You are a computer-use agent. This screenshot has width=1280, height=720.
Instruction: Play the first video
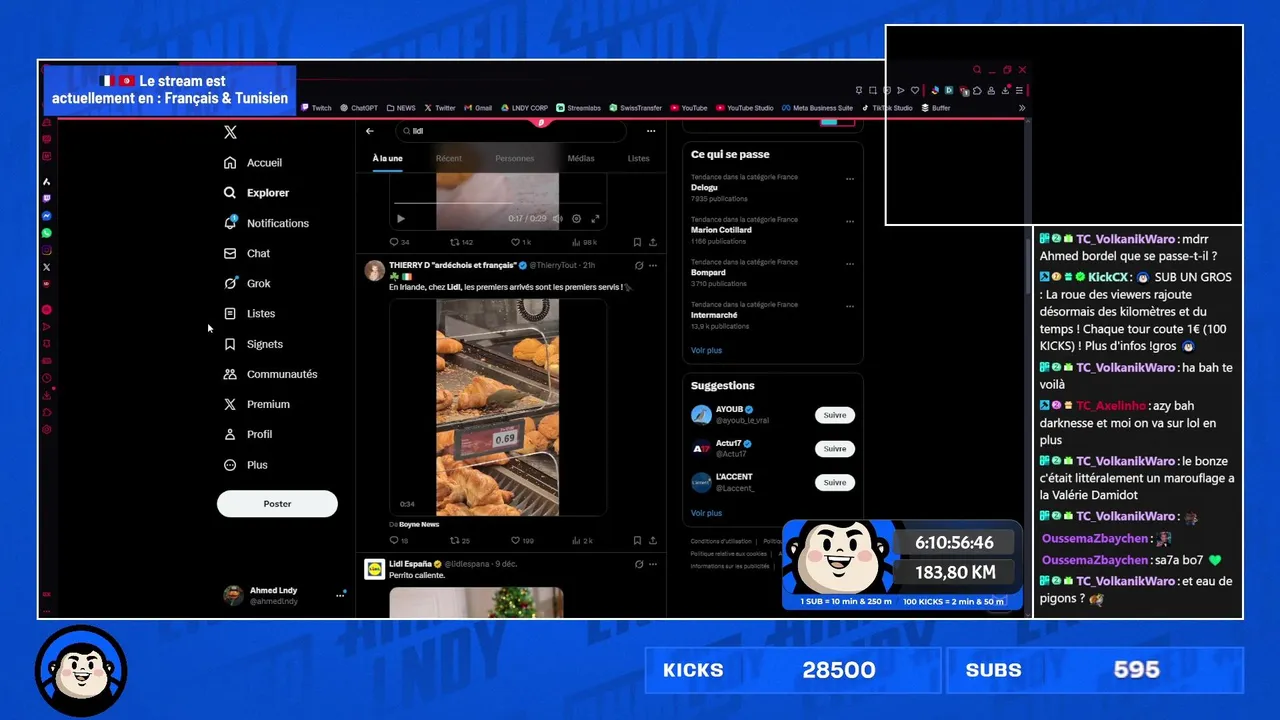coord(401,218)
